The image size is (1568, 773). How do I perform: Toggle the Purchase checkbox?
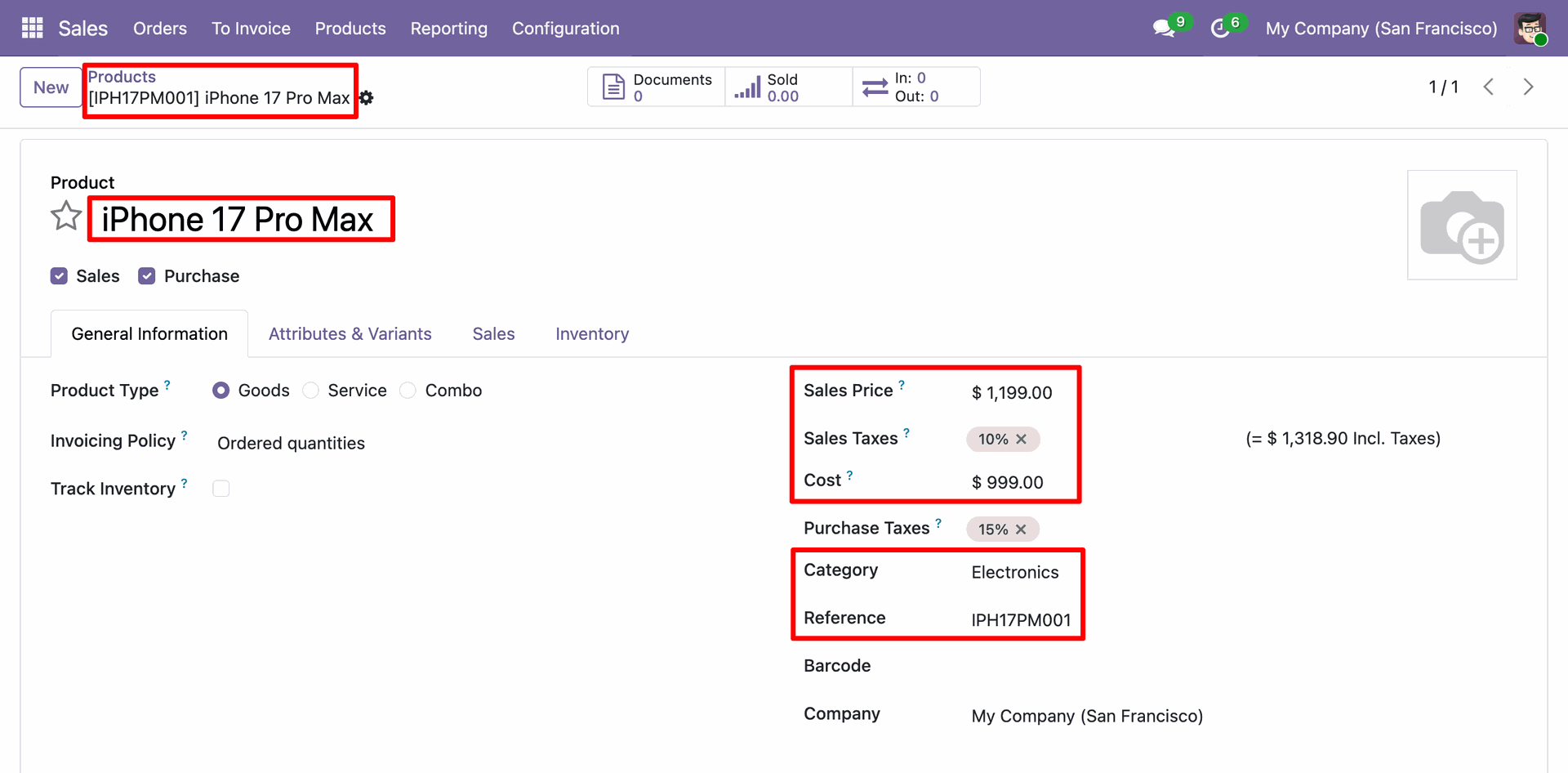147,276
